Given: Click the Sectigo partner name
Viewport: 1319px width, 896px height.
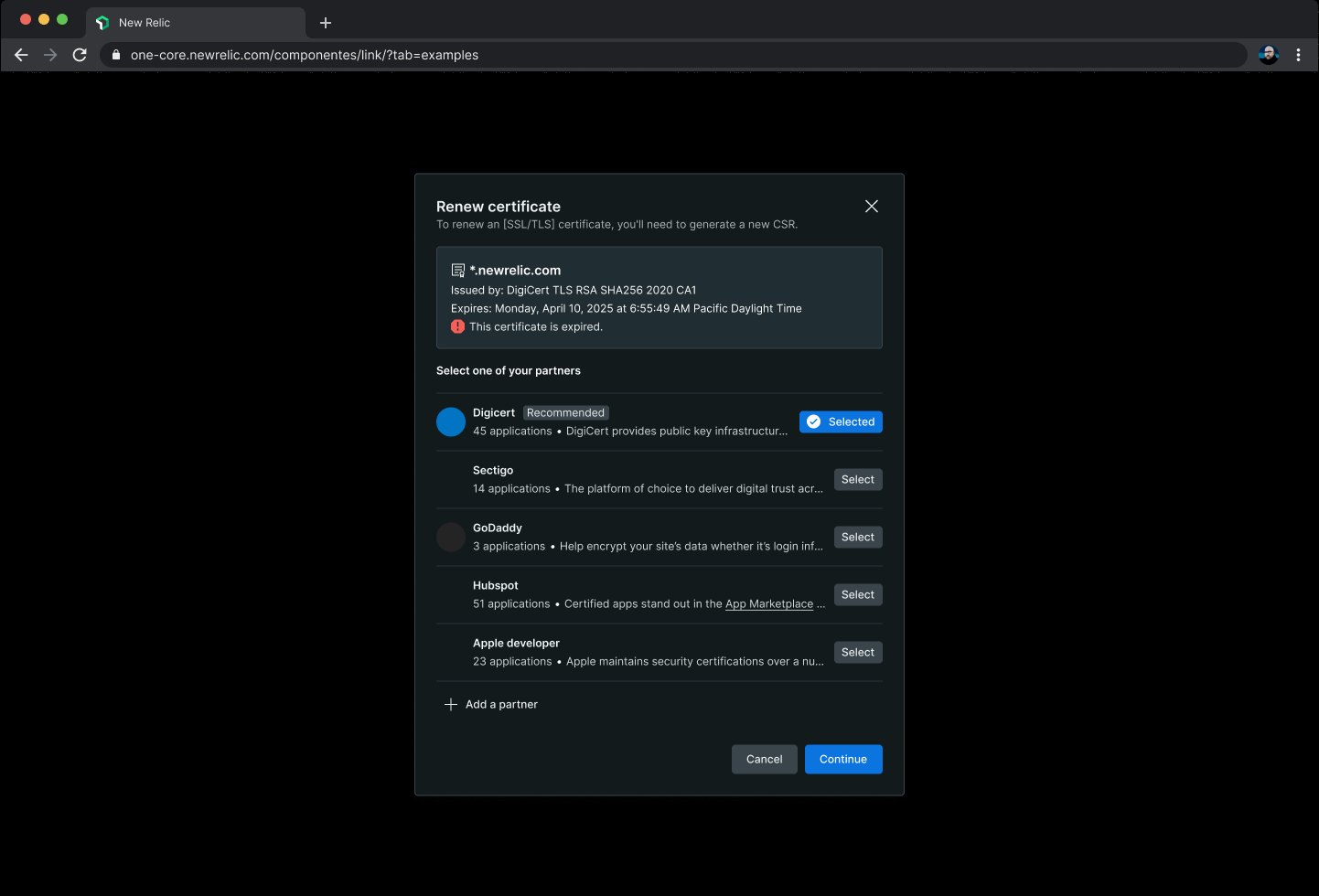Looking at the screenshot, I should pos(493,470).
